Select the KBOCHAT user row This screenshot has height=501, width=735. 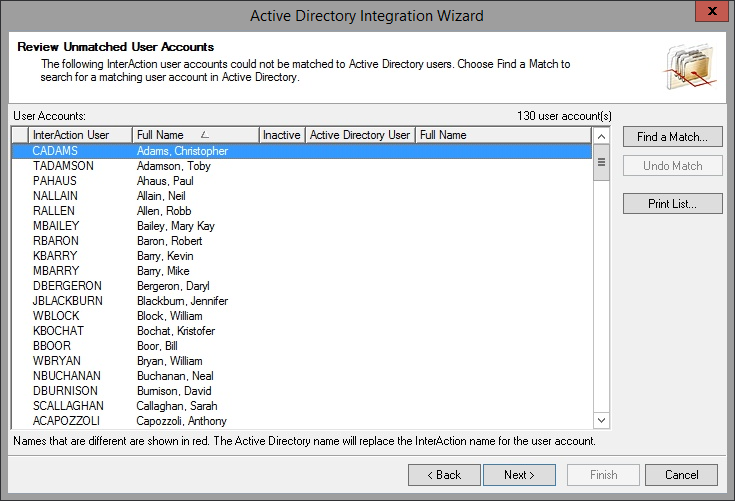(x=302, y=331)
